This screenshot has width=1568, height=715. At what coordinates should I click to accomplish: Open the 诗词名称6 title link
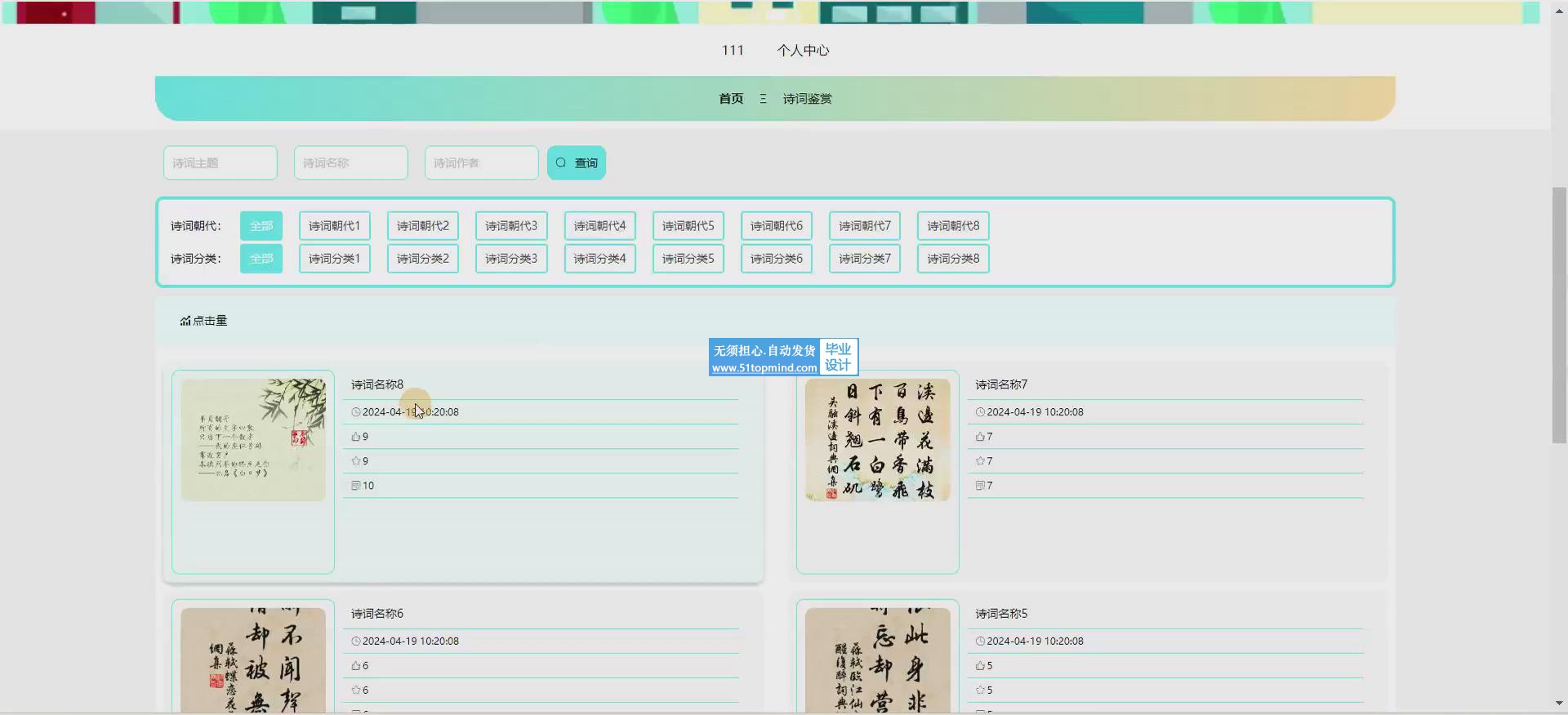click(377, 614)
